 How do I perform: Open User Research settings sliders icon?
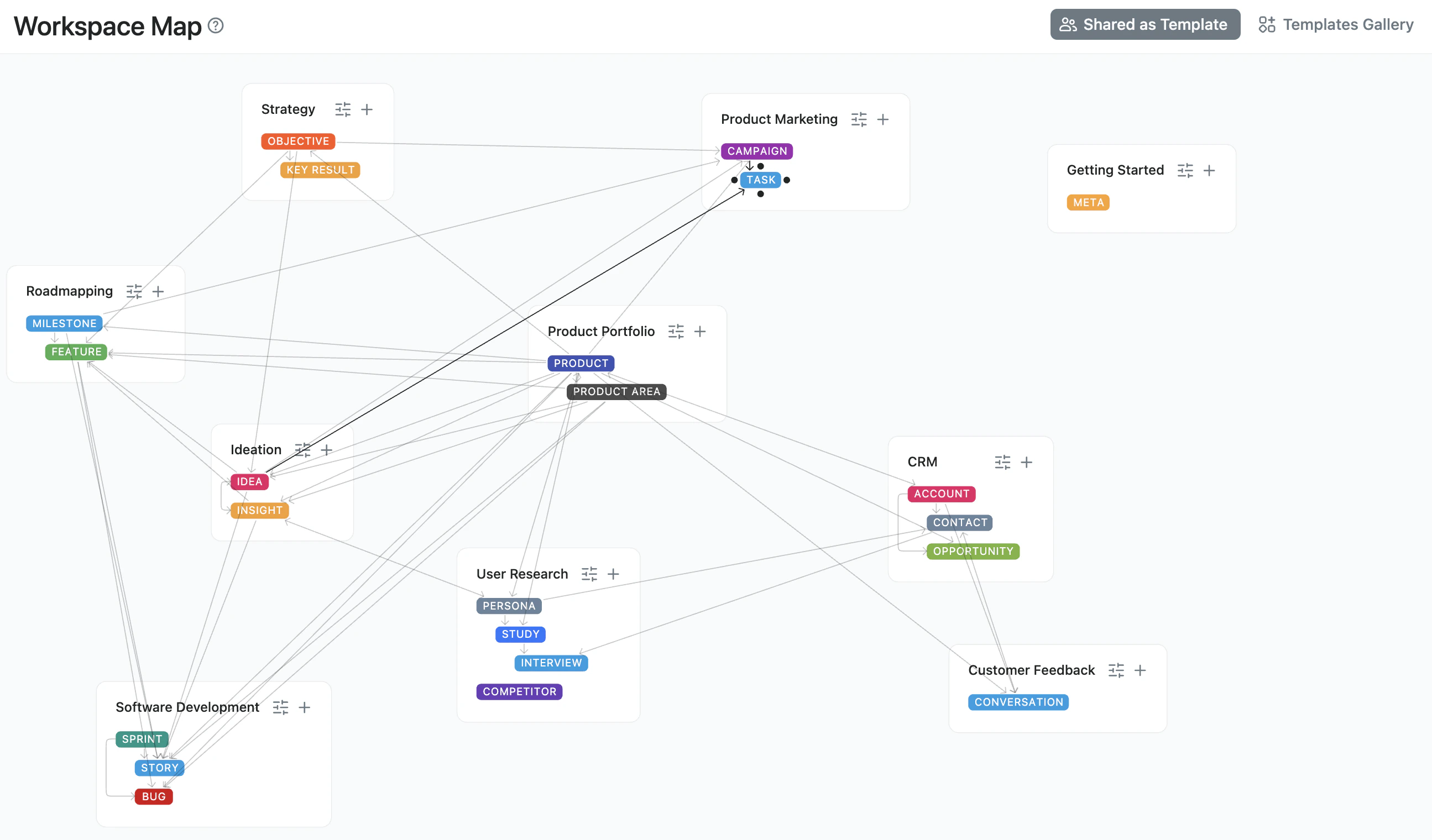pyautogui.click(x=589, y=574)
